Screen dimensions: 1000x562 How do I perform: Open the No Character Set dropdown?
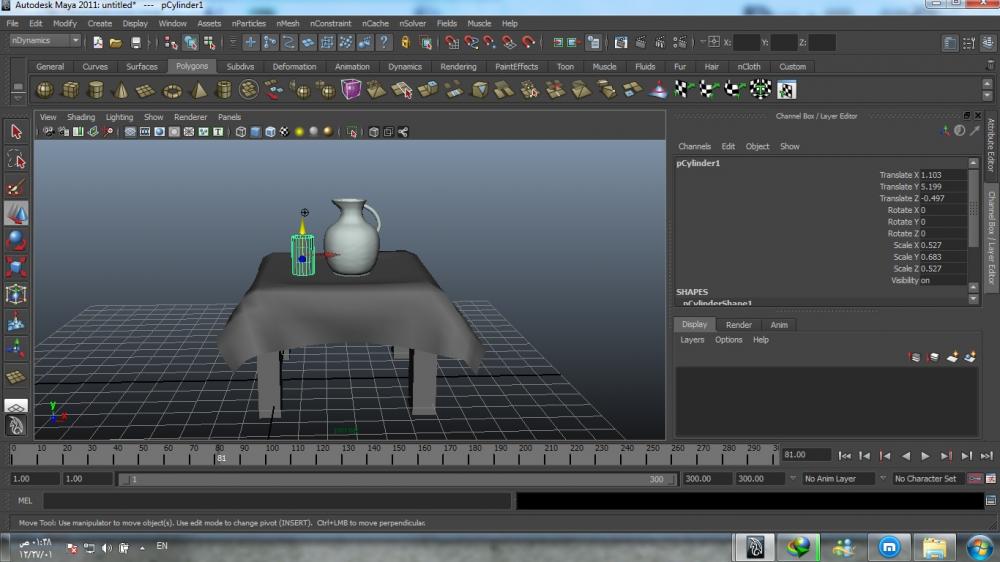point(929,479)
